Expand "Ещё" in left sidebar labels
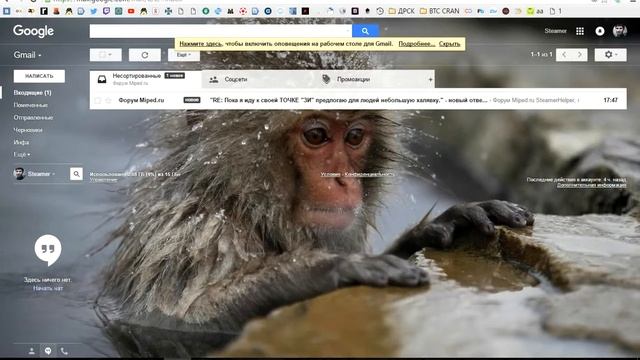This screenshot has height=360, width=640. (22, 154)
